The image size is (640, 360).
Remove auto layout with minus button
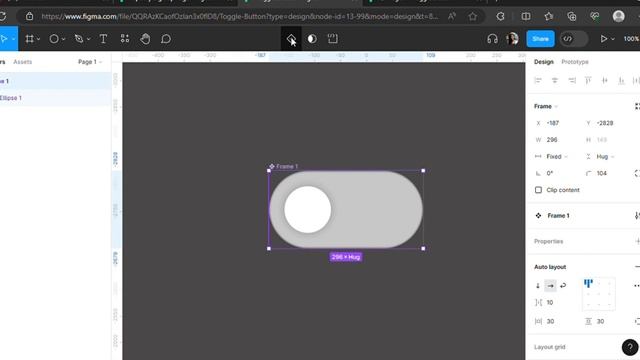pos(637,267)
